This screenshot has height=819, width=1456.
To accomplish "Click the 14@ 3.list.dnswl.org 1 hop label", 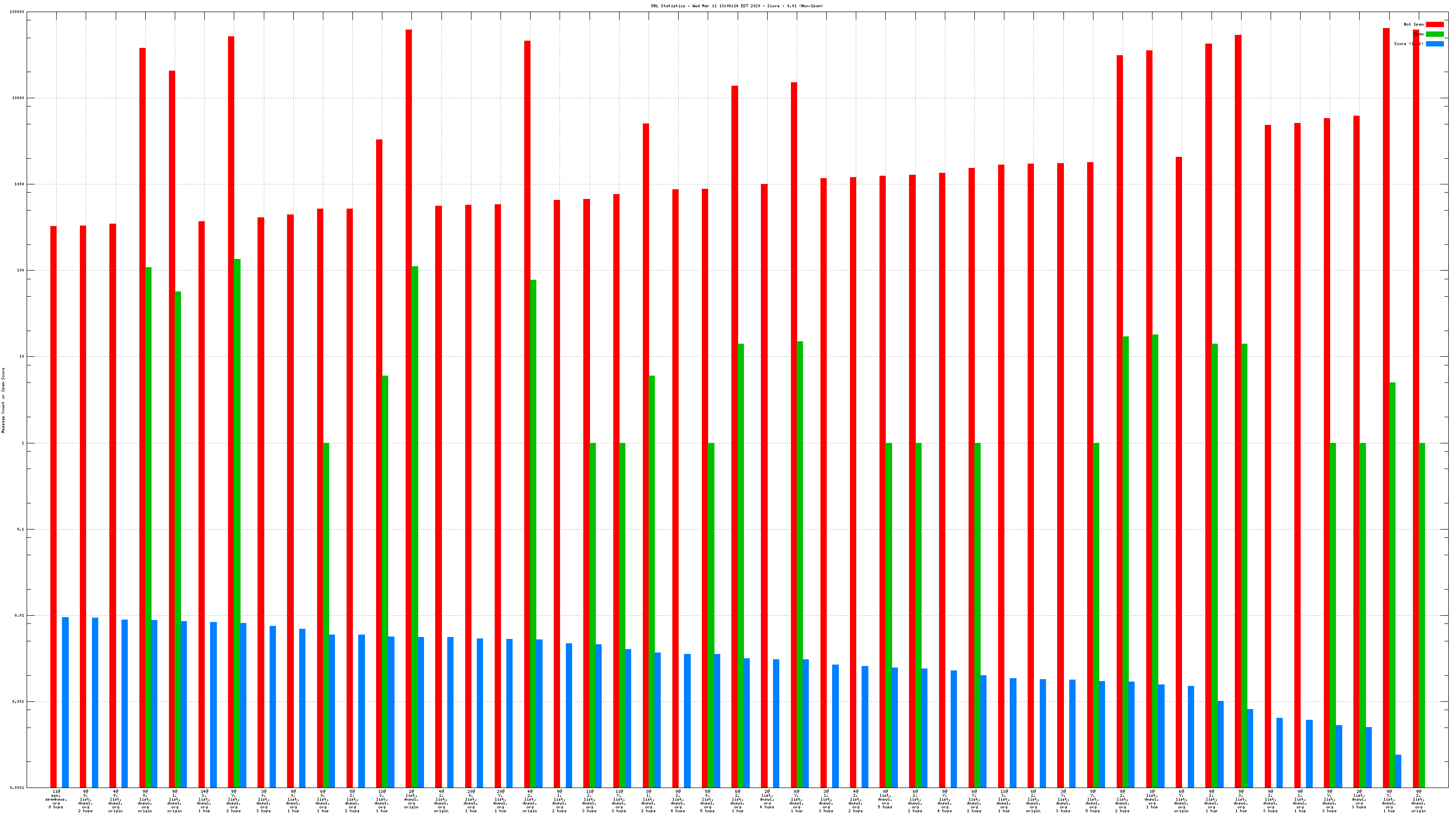I will pos(204,801).
